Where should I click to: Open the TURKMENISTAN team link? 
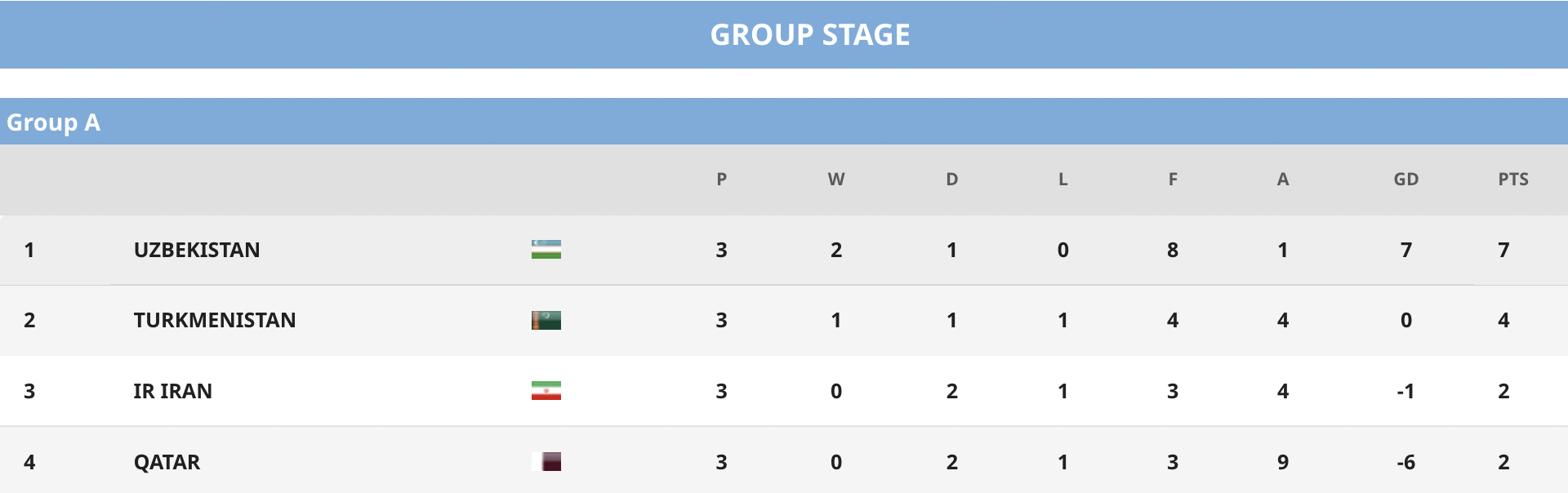(x=215, y=320)
